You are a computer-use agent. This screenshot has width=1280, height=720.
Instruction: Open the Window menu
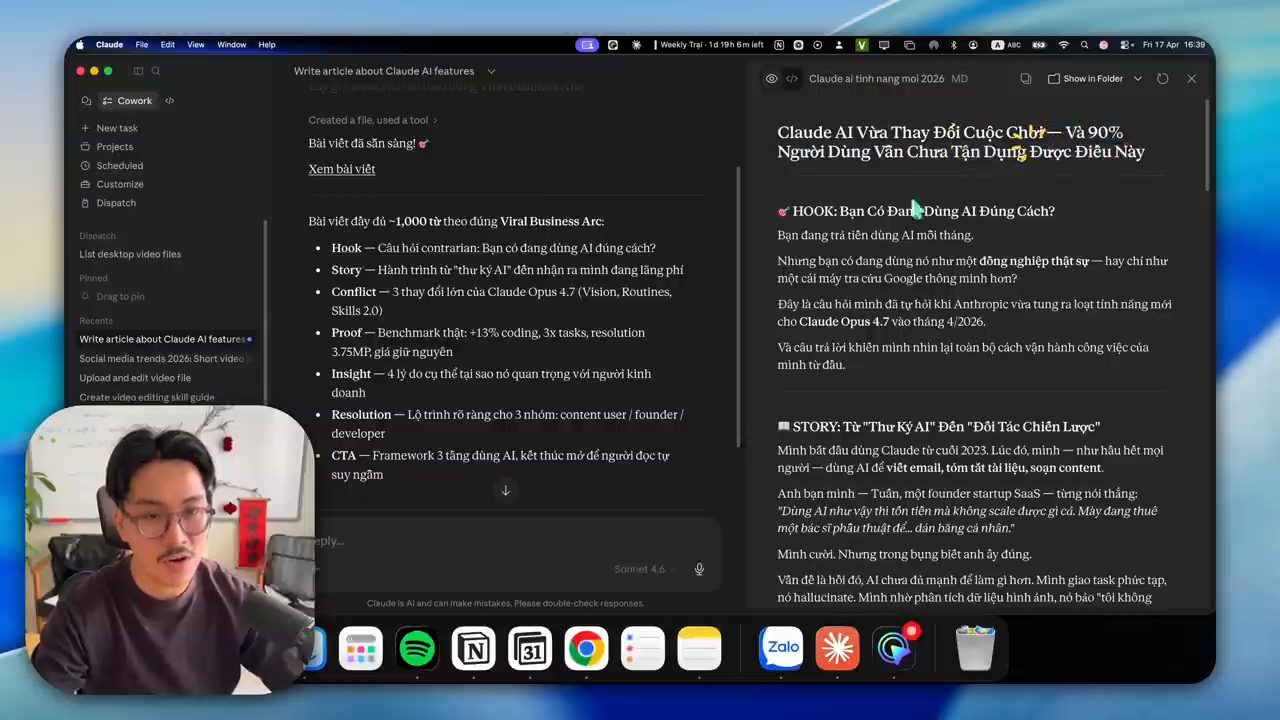tap(231, 45)
